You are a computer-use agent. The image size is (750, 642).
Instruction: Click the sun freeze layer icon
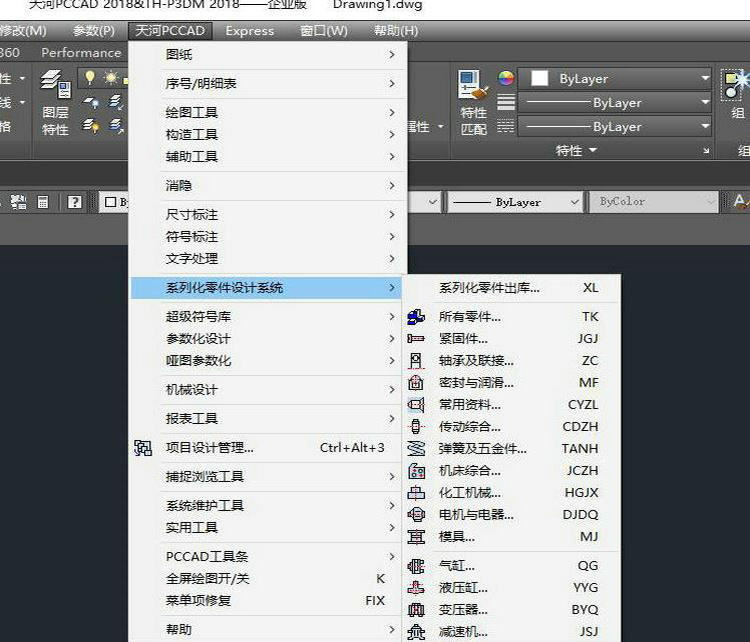point(111,77)
